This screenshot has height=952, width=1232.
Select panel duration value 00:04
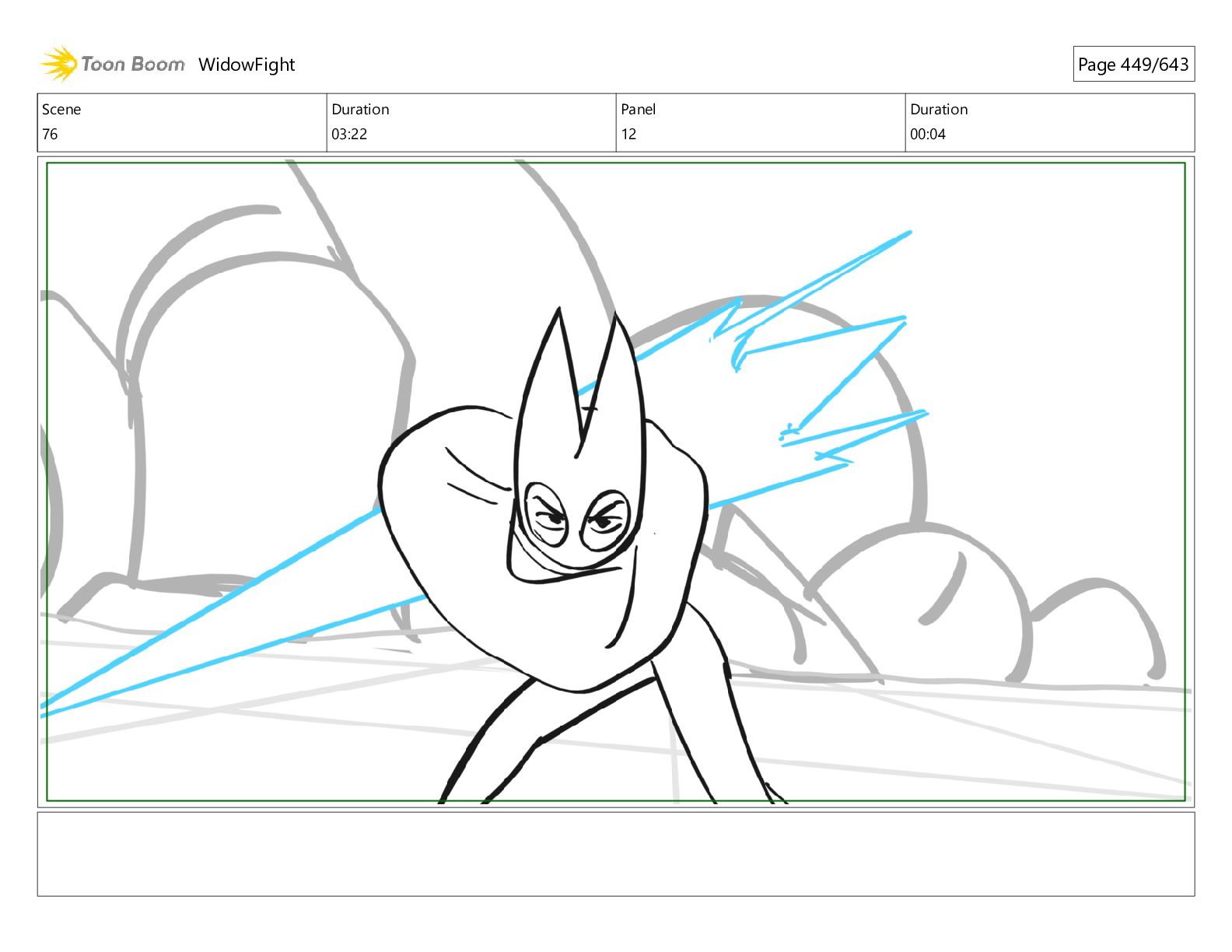coord(928,134)
